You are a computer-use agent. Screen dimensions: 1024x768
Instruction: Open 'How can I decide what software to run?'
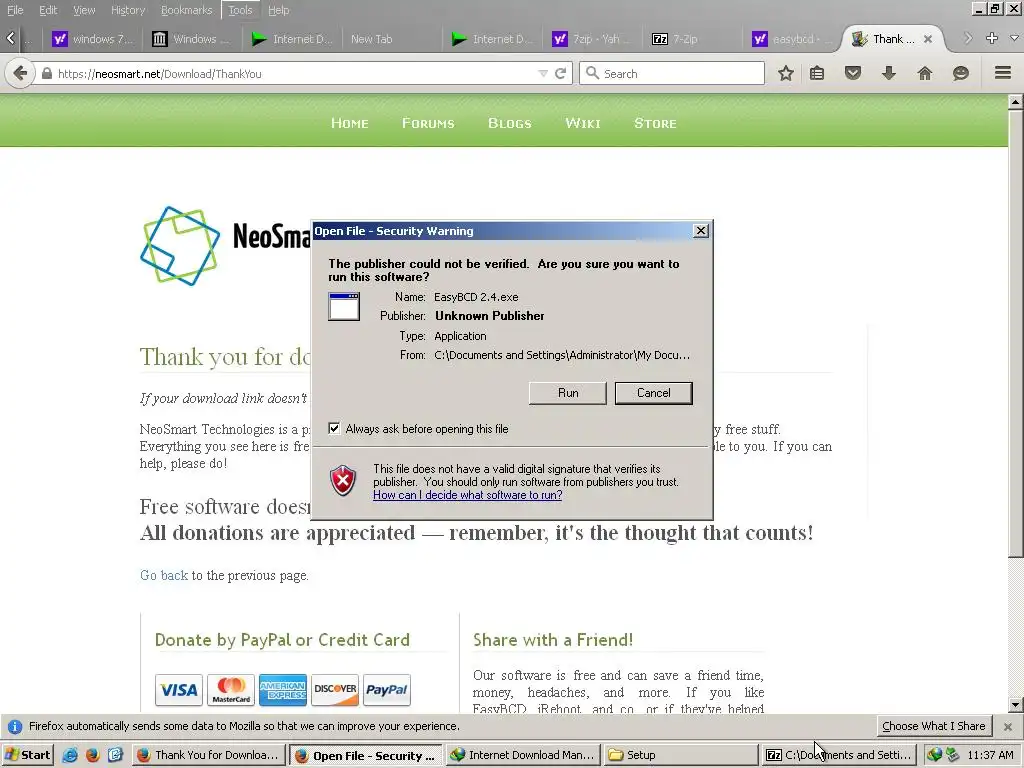468,495
